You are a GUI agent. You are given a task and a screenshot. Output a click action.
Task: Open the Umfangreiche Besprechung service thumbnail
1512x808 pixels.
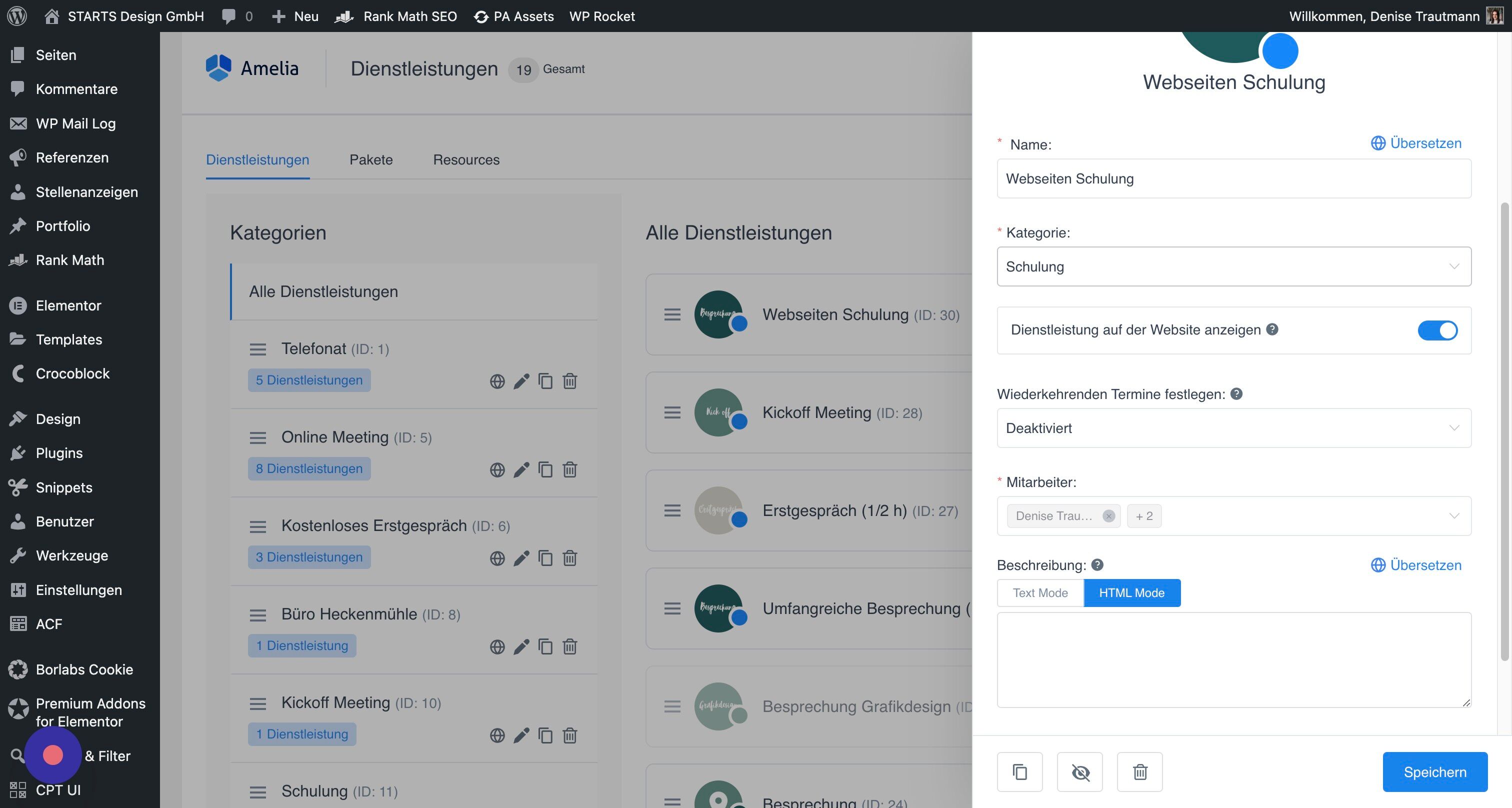[x=718, y=608]
